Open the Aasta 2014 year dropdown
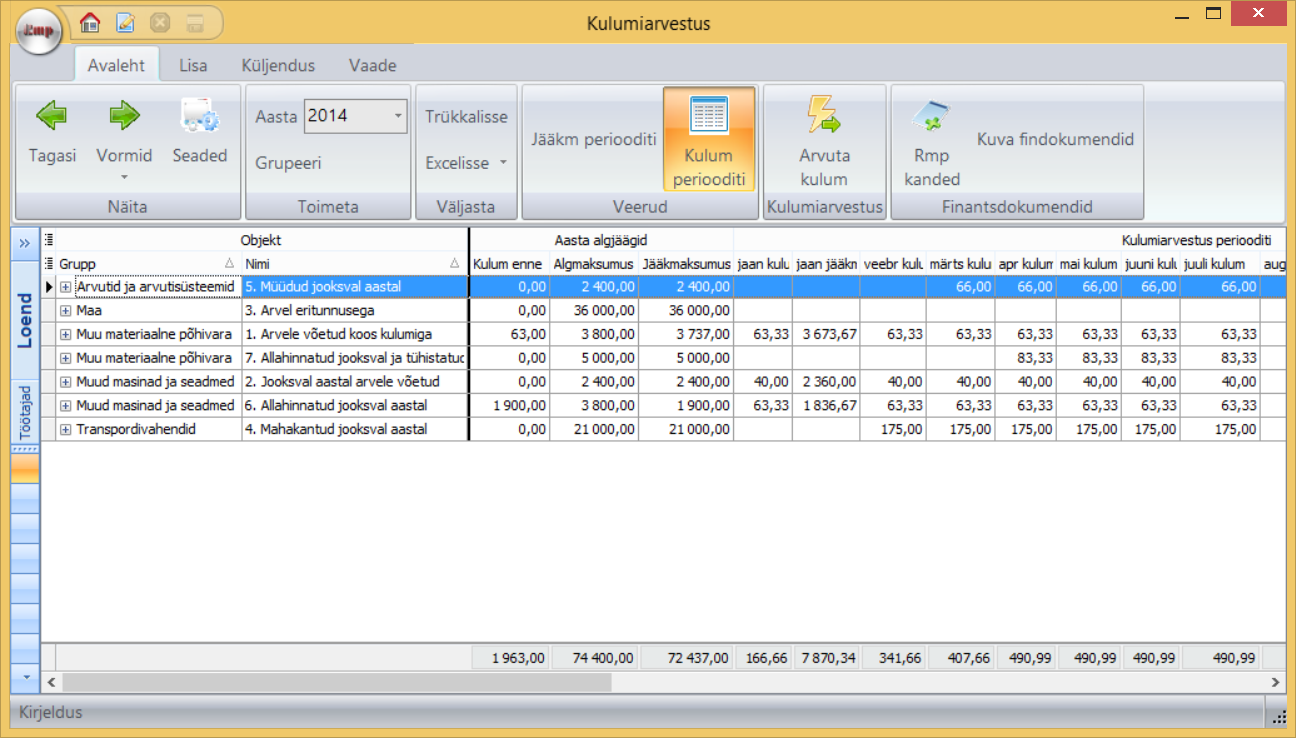 pos(398,116)
